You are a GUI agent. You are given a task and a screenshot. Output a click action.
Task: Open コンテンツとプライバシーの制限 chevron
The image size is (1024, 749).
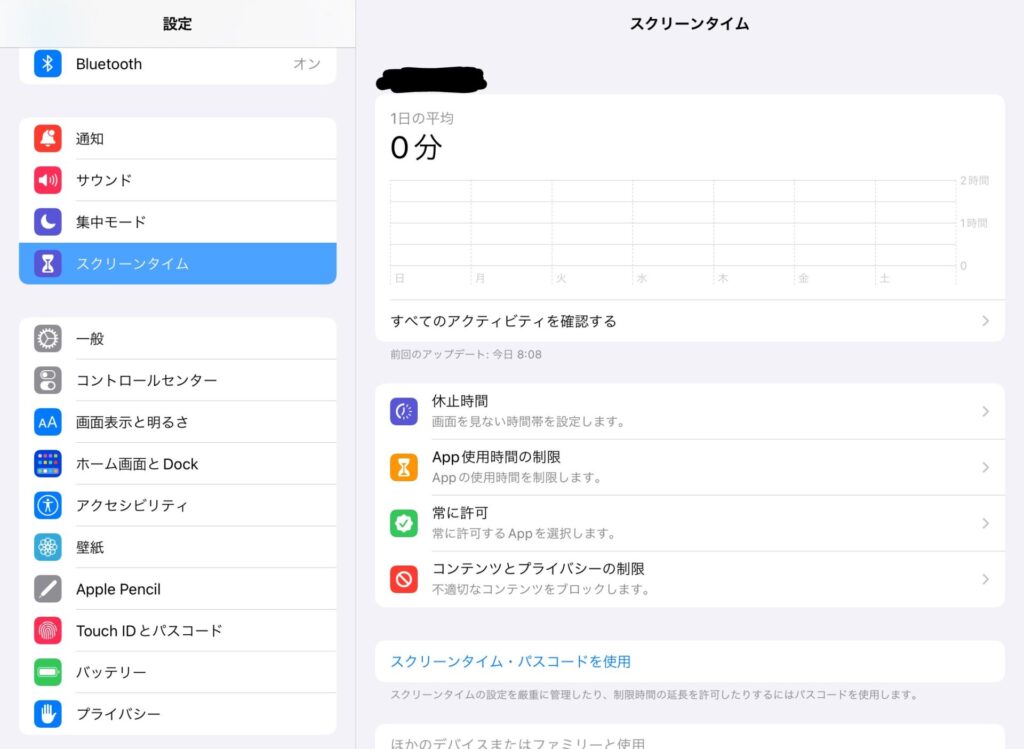pos(985,580)
